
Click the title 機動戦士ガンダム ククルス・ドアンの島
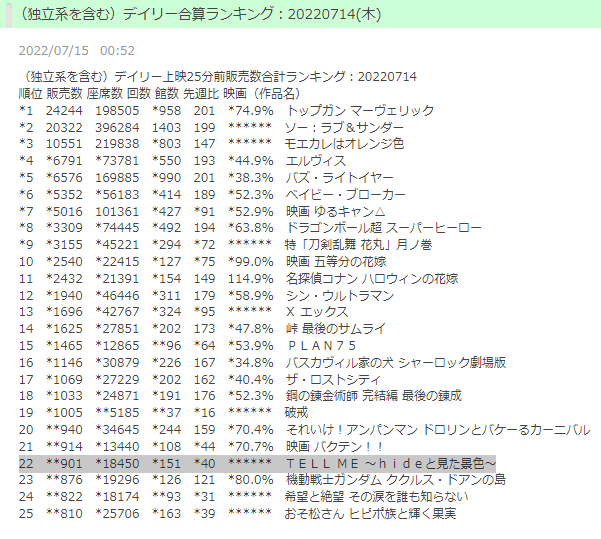point(396,480)
